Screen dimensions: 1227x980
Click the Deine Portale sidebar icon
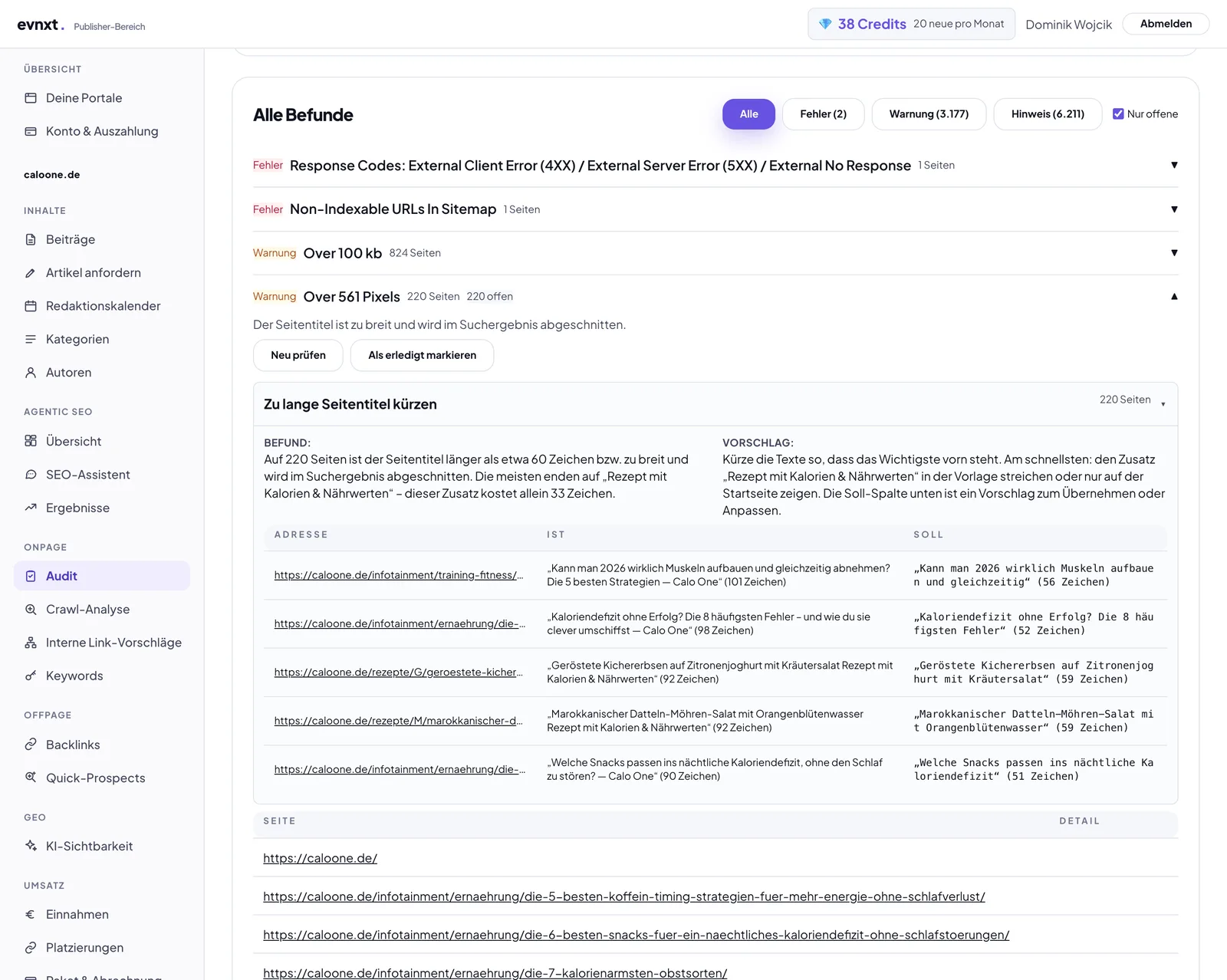31,98
